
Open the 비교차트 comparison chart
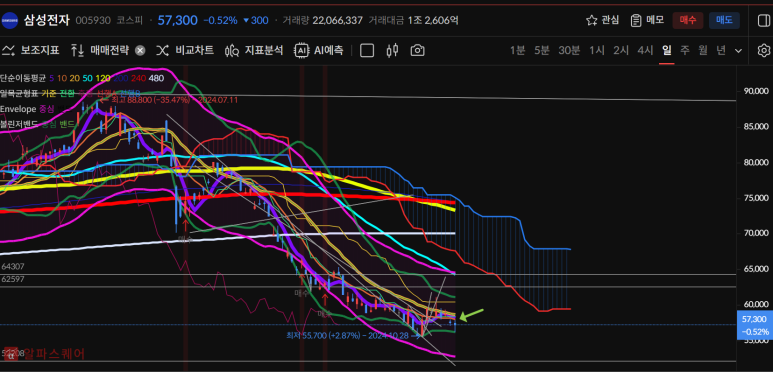point(185,50)
